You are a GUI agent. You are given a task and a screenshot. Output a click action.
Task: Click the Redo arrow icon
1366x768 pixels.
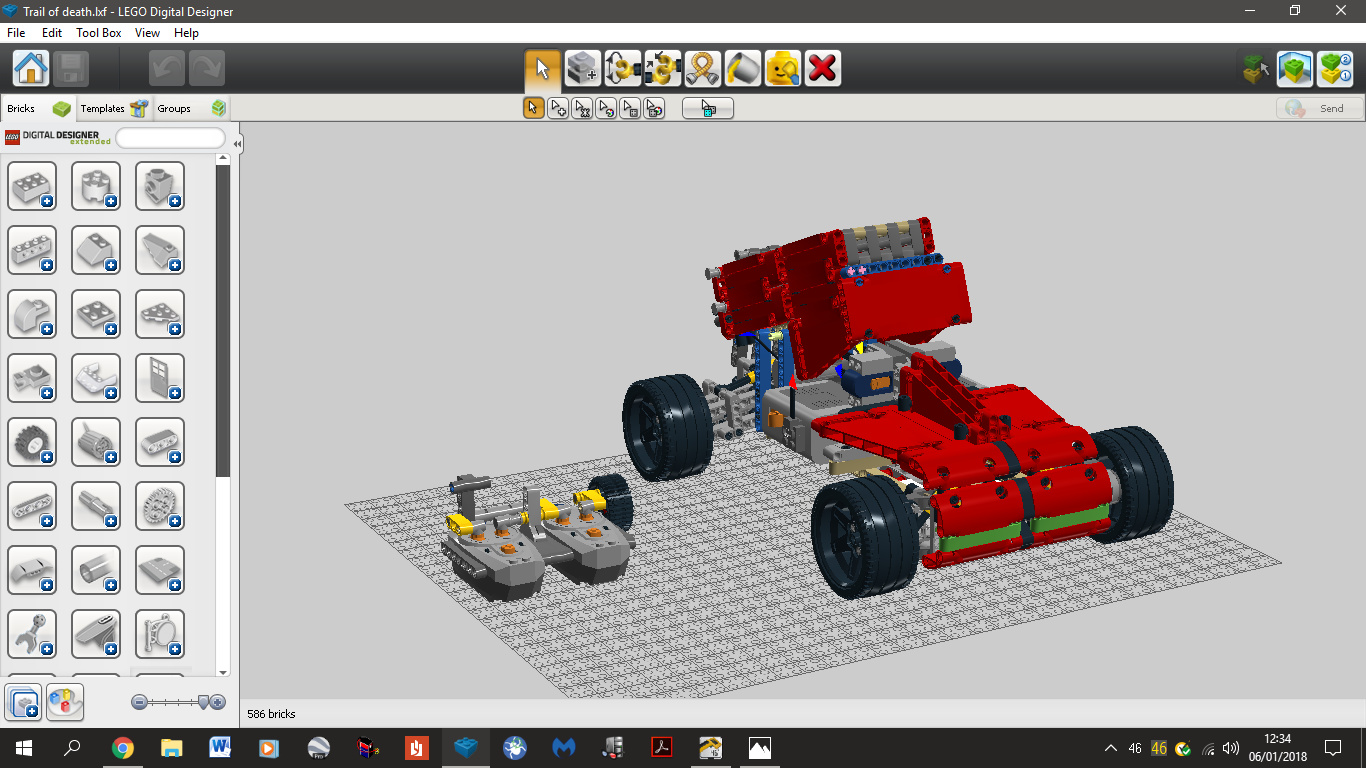207,68
